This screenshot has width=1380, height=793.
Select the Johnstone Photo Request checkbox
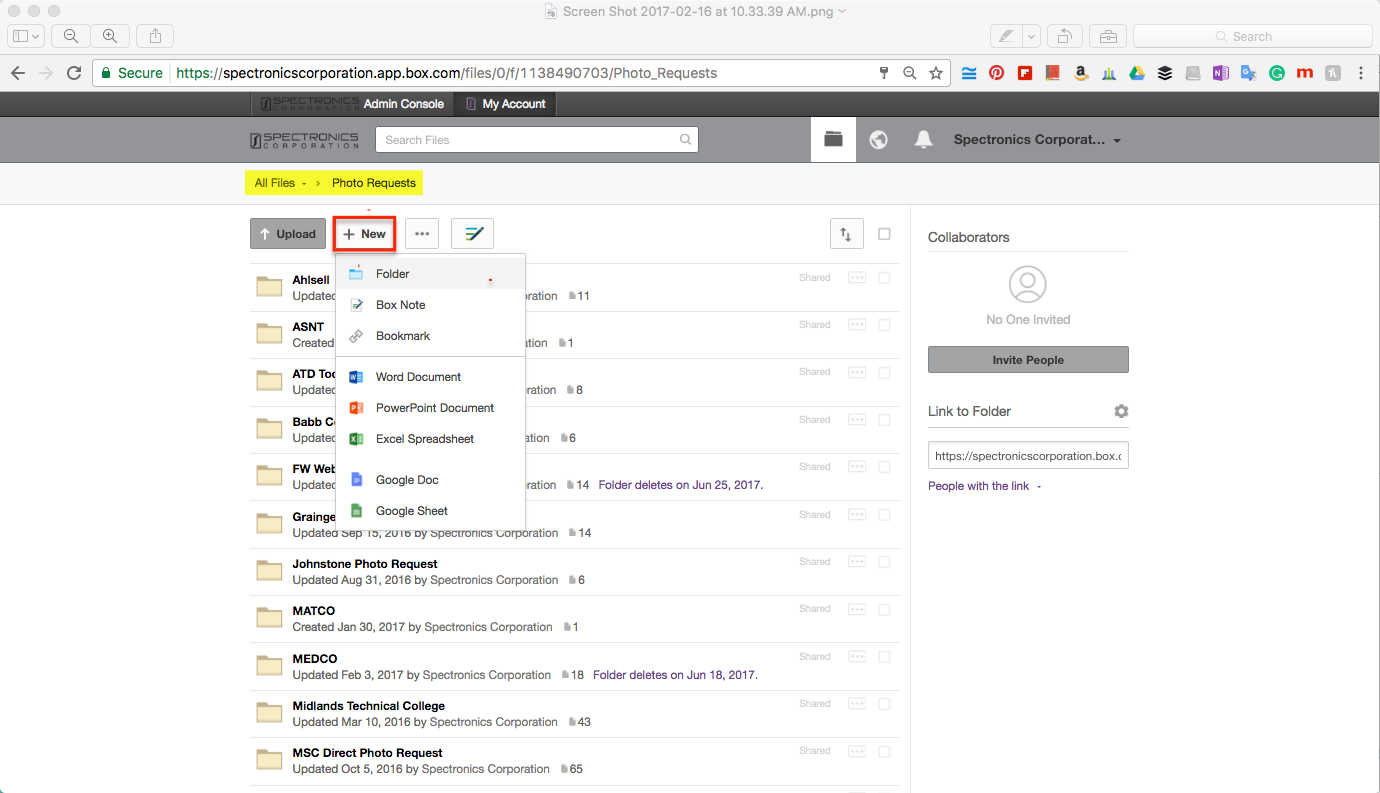[x=884, y=562]
